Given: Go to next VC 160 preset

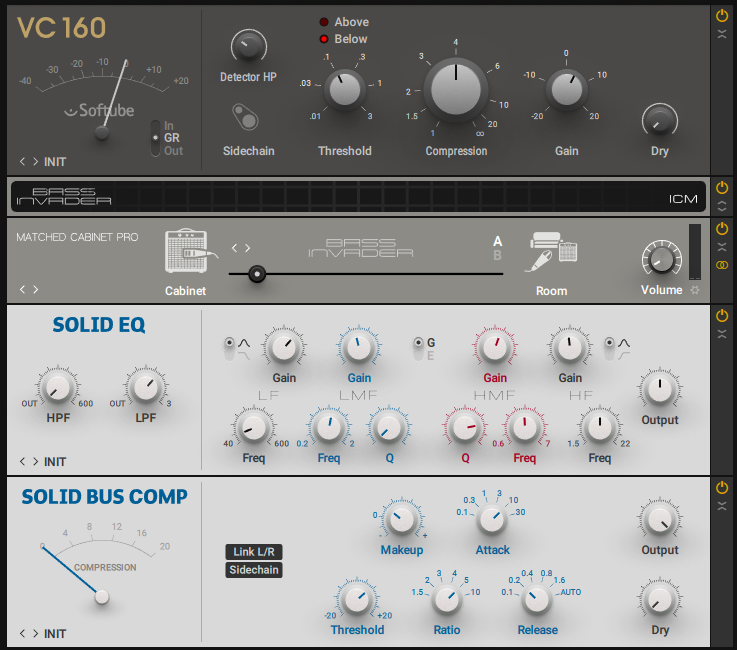Looking at the screenshot, I should click(36, 161).
